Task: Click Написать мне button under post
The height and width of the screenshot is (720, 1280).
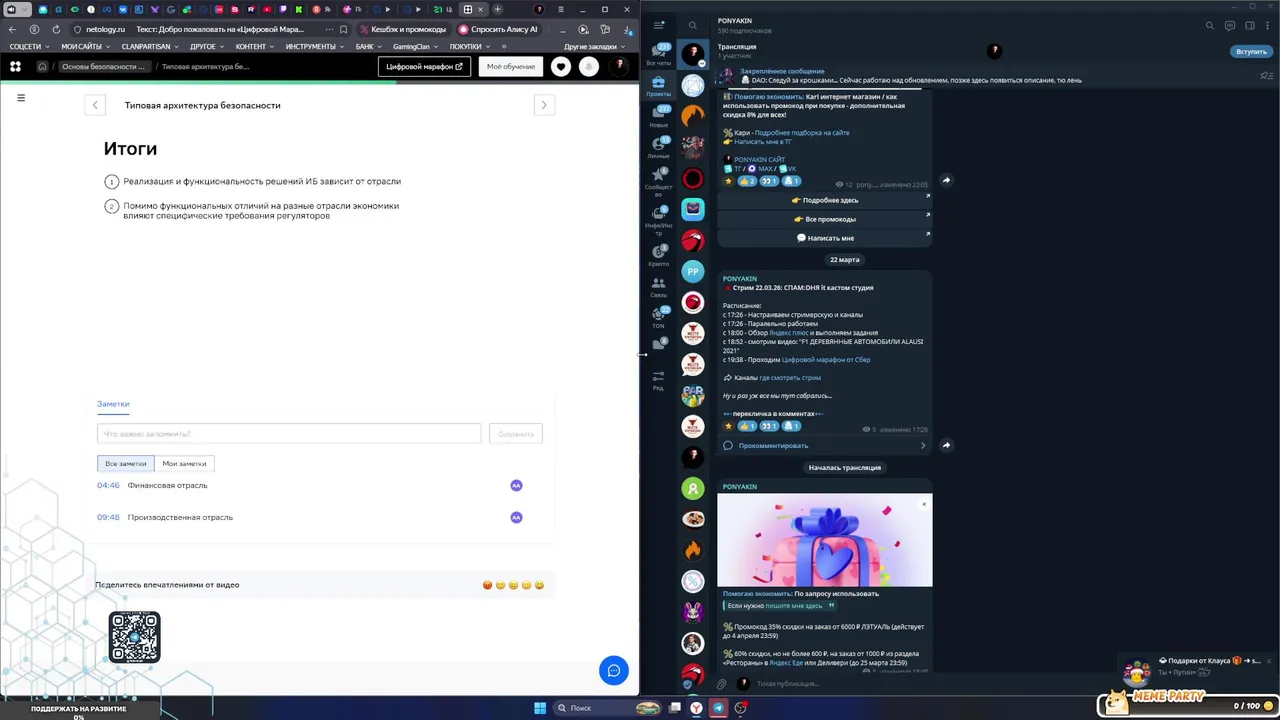Action: (824, 238)
